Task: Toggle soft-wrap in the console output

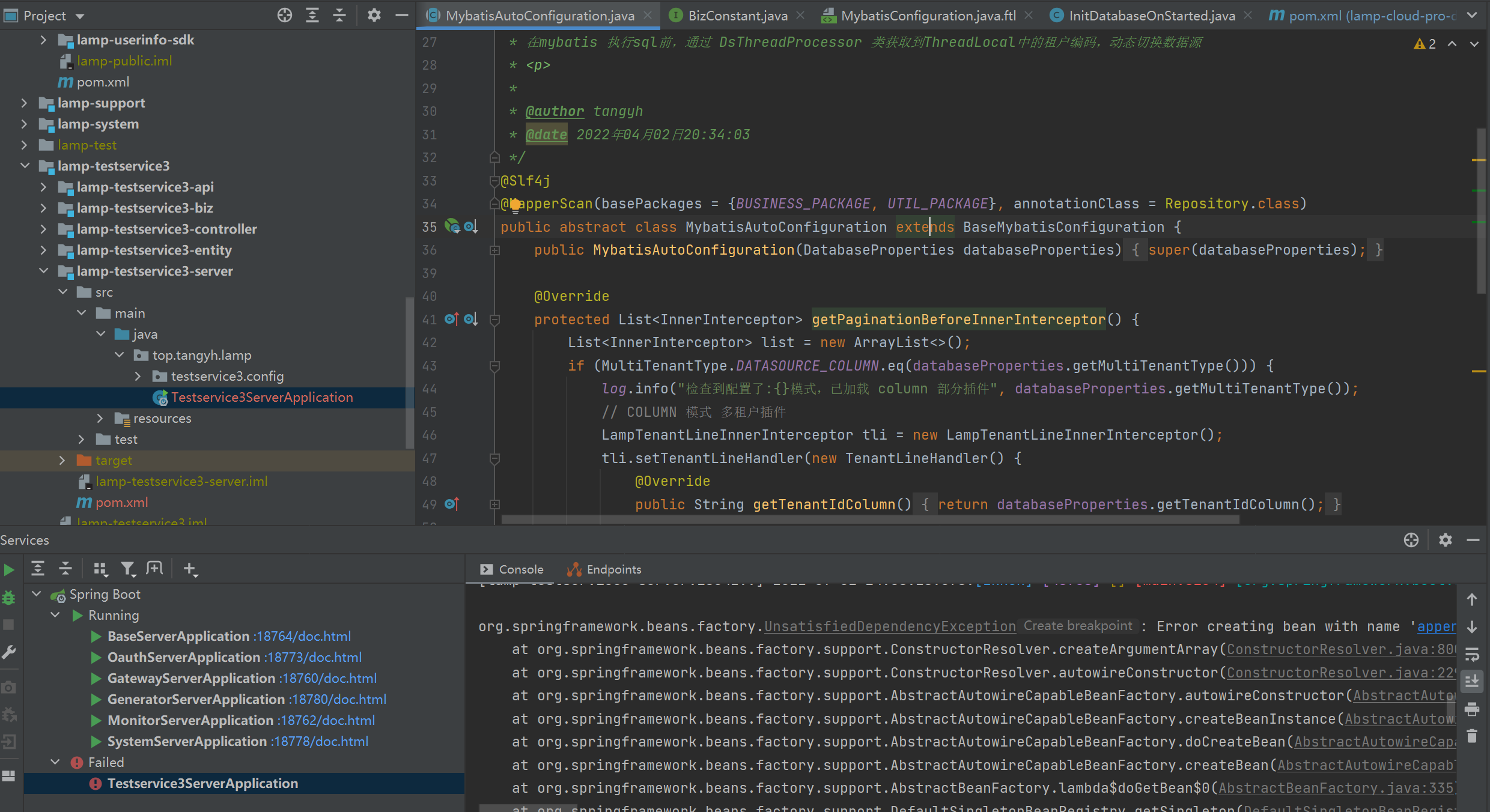Action: [1473, 655]
